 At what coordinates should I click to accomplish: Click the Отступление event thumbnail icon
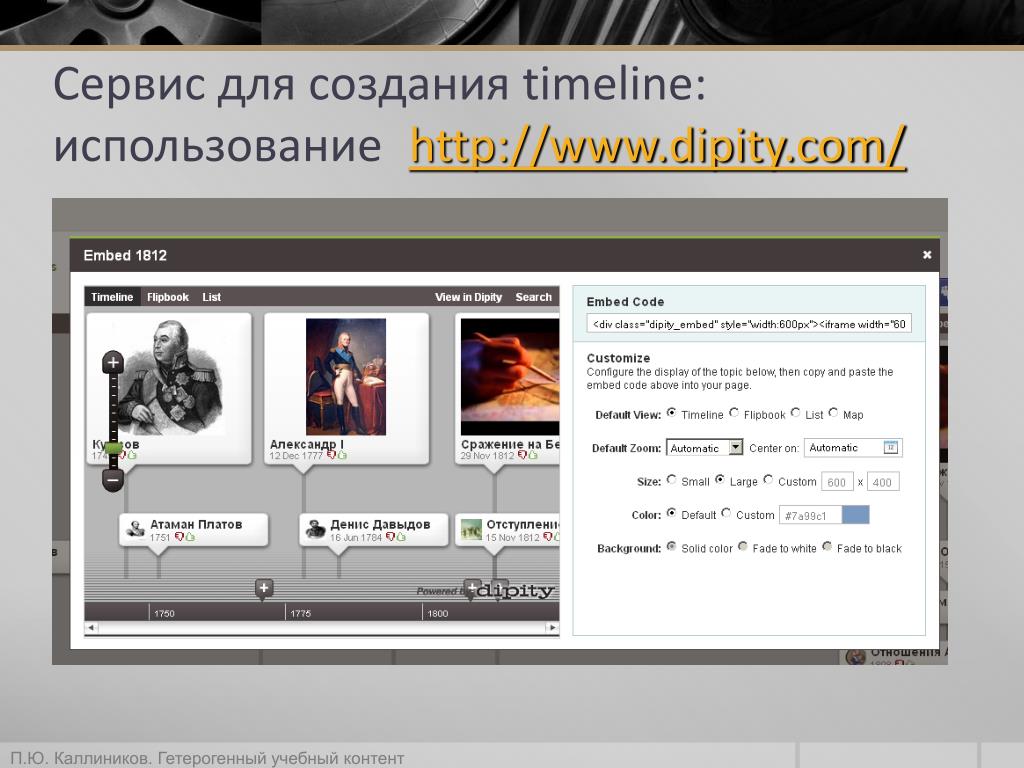pyautogui.click(x=471, y=529)
